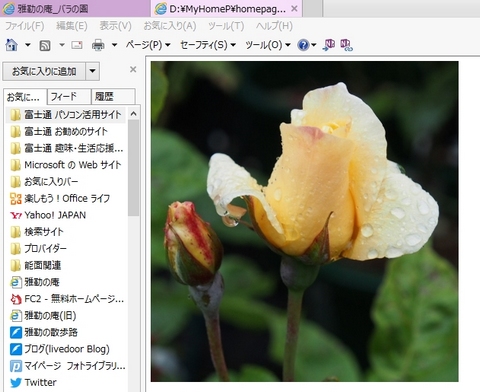
Task: Switch to the 履歴 history tab
Action: tap(113, 97)
